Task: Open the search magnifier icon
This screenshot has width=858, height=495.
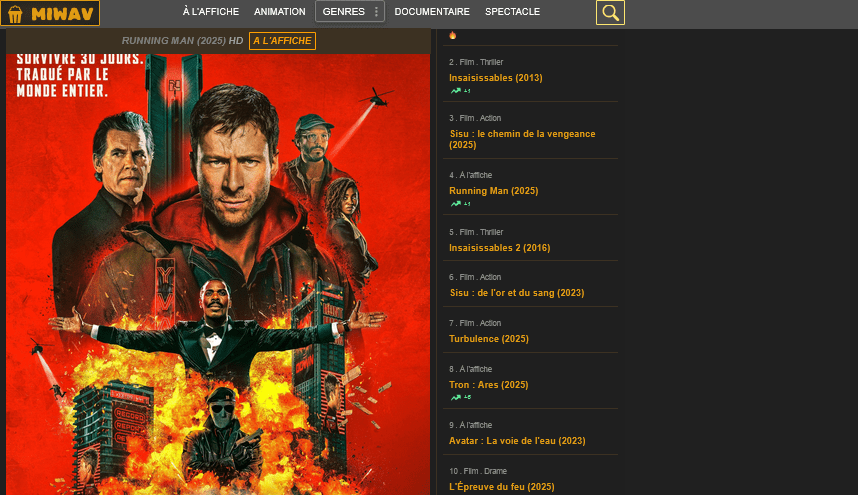Action: click(610, 13)
